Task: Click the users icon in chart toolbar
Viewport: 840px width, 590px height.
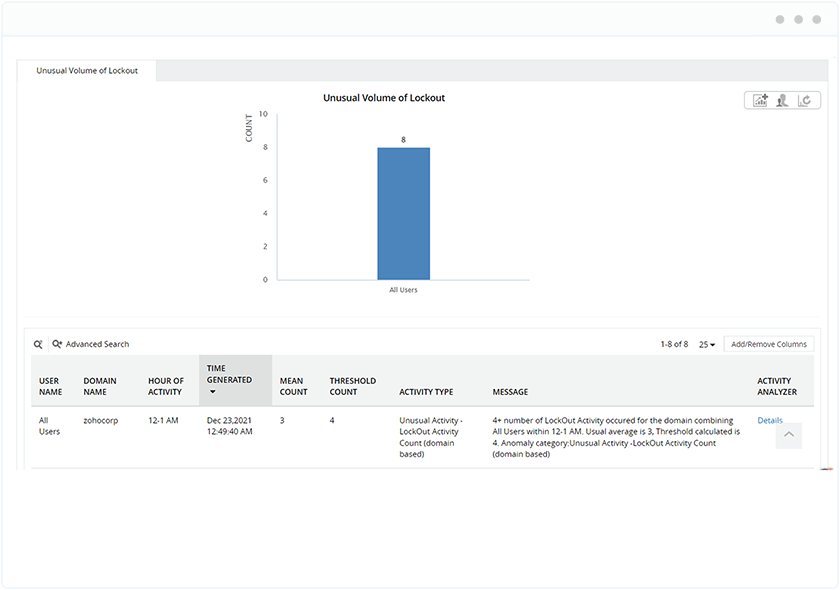Action: pyautogui.click(x=782, y=100)
